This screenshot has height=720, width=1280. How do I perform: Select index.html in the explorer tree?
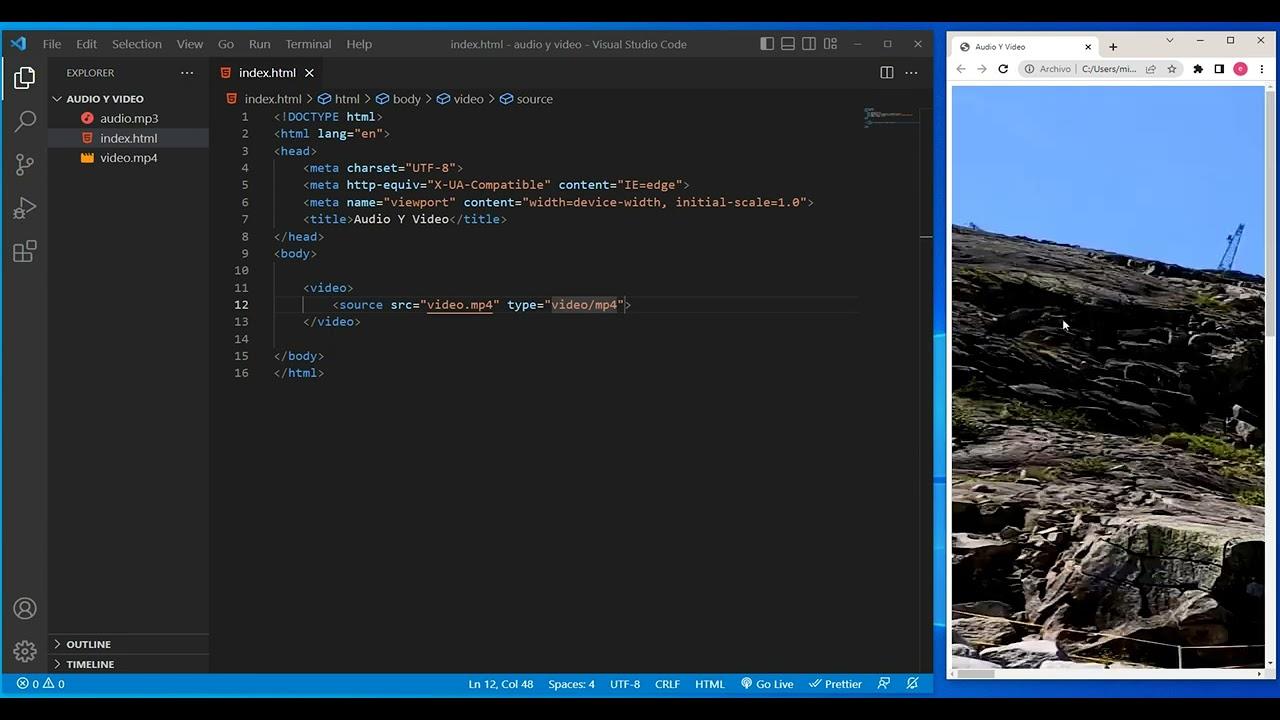(x=128, y=138)
